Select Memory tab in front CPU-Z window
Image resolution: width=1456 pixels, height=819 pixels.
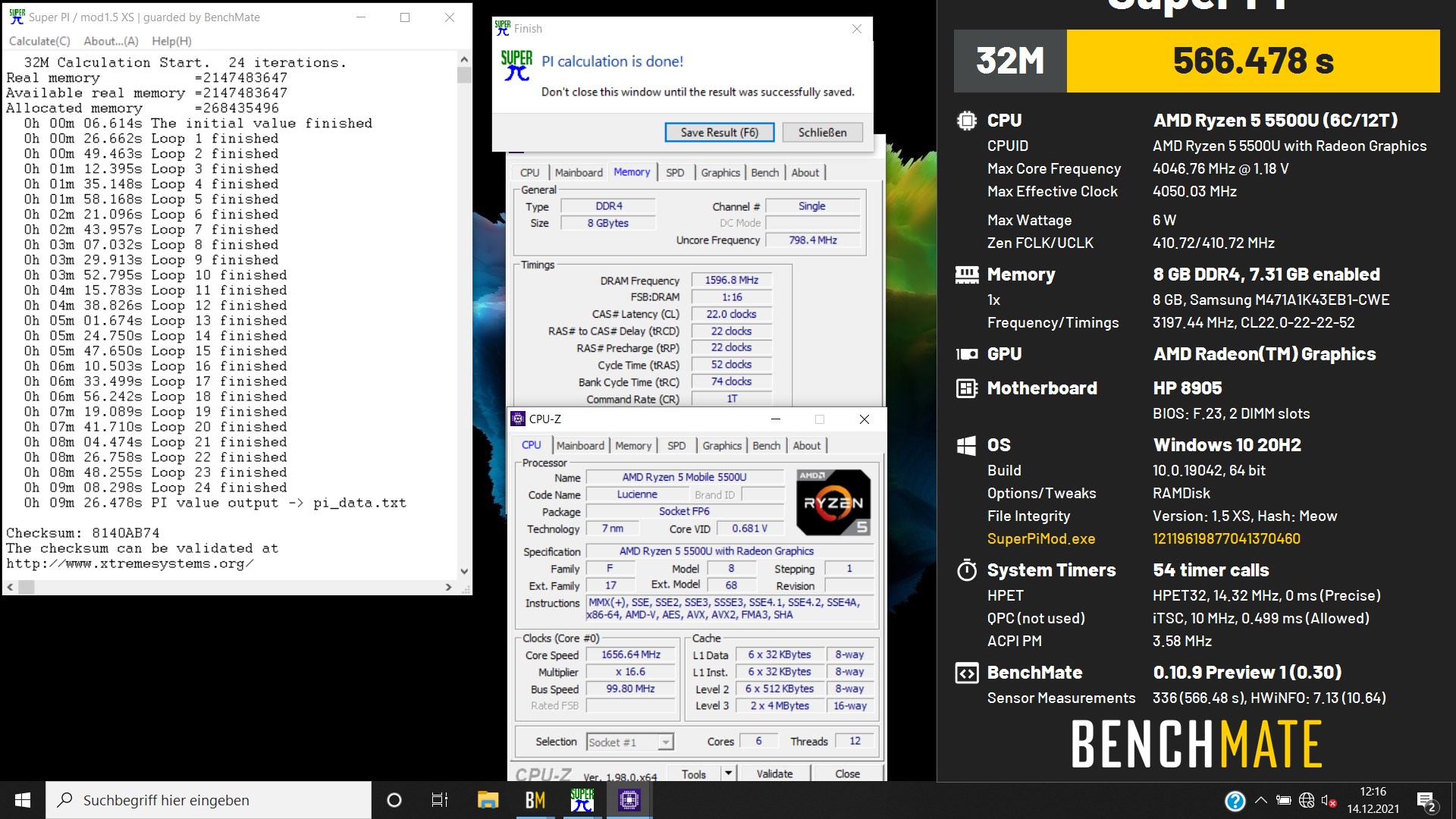coord(633,446)
